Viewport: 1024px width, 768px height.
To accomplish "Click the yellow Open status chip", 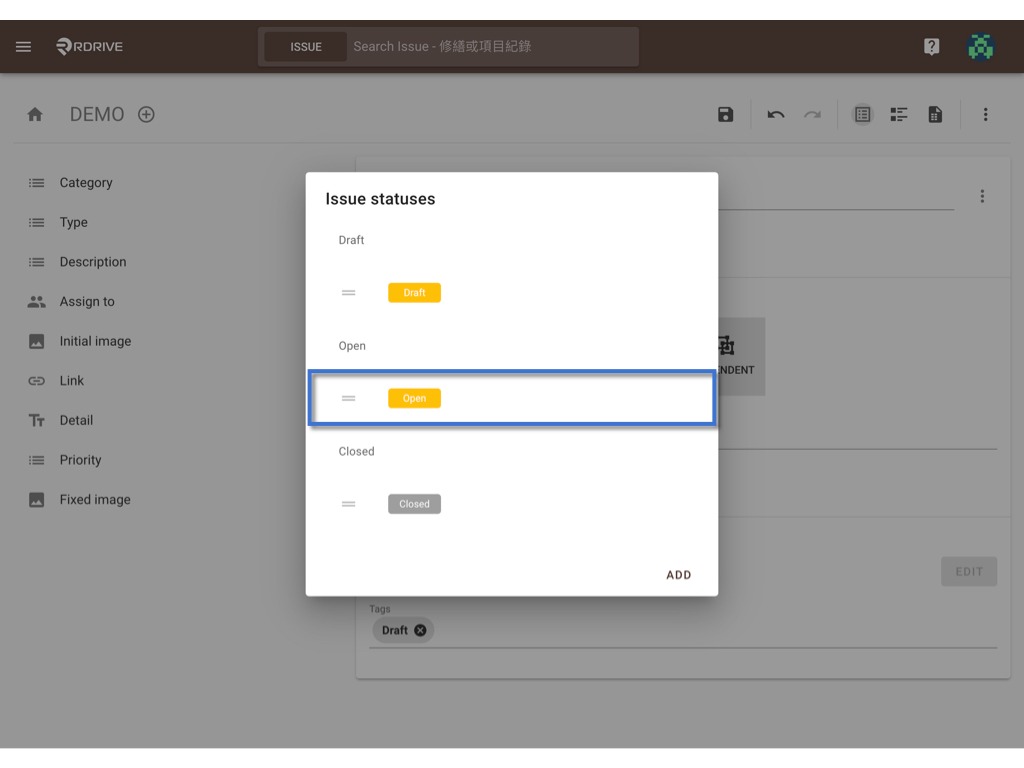I will point(414,398).
